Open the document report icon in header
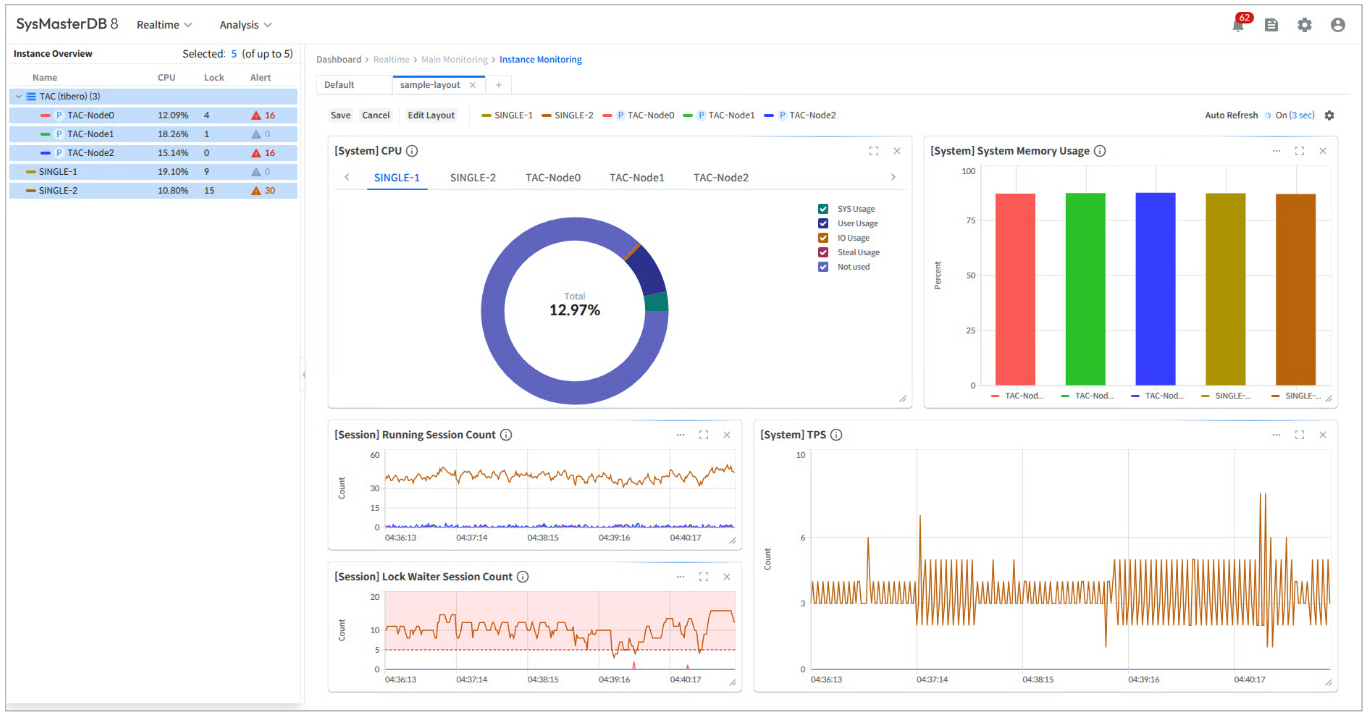The image size is (1366, 717). (1271, 25)
